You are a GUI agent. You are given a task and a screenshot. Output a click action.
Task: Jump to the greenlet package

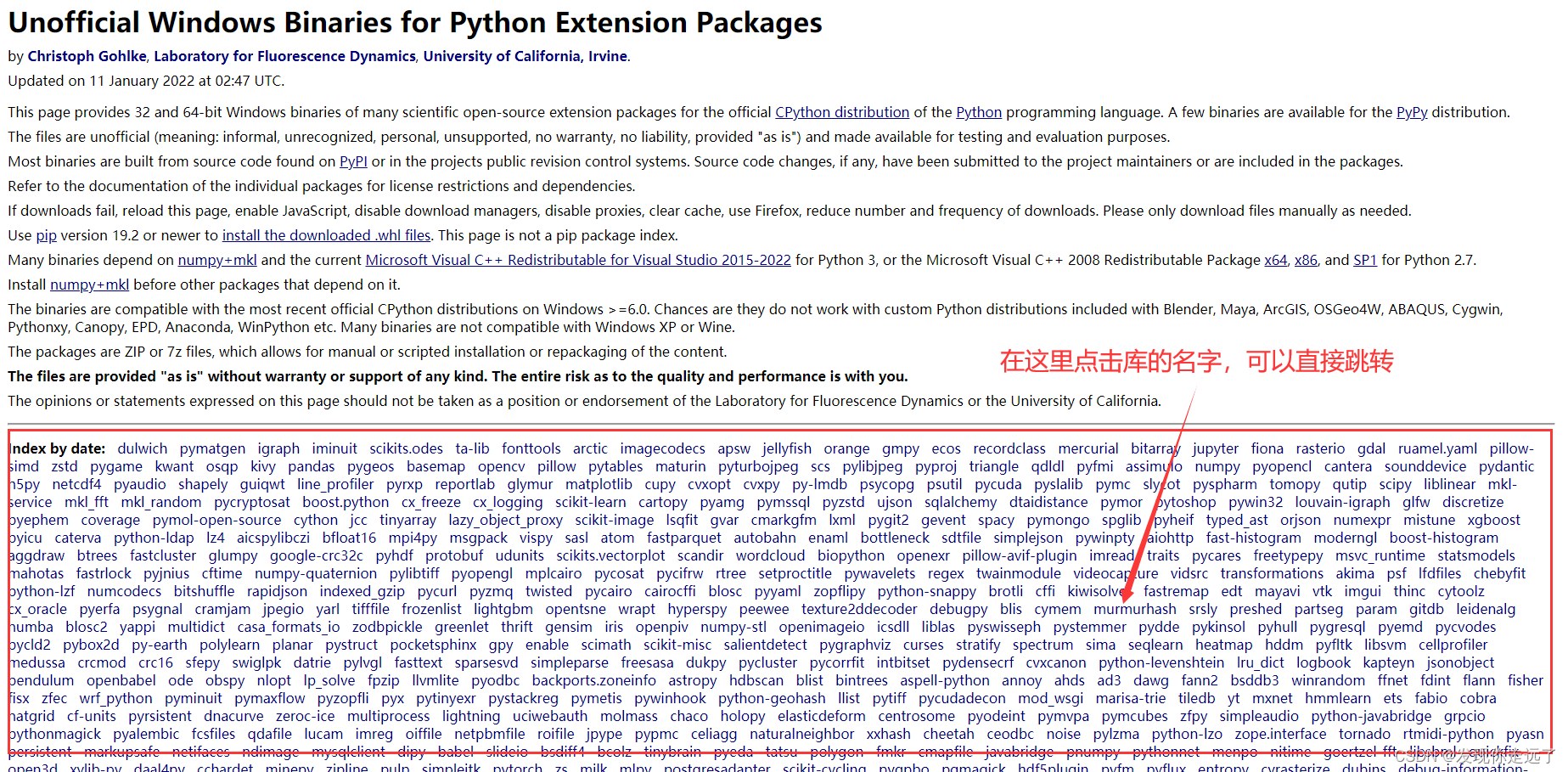tap(461, 627)
